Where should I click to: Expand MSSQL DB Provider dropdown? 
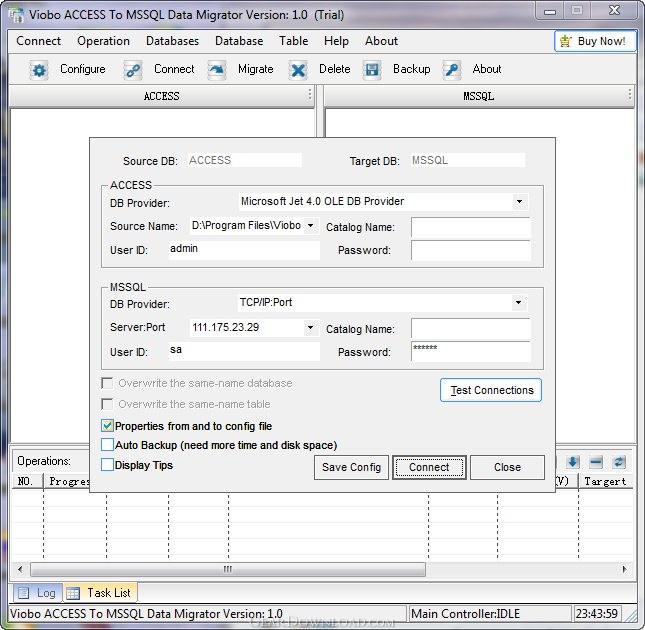pyautogui.click(x=518, y=303)
